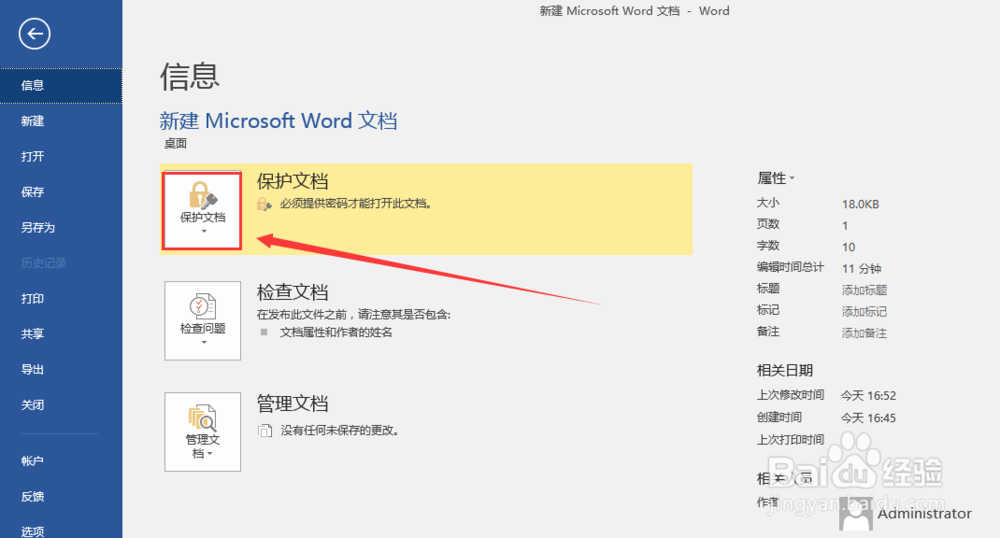This screenshot has height=538, width=1000.
Task: Click the document icon beside 没有任何未保存的更改
Action: (x=265, y=430)
